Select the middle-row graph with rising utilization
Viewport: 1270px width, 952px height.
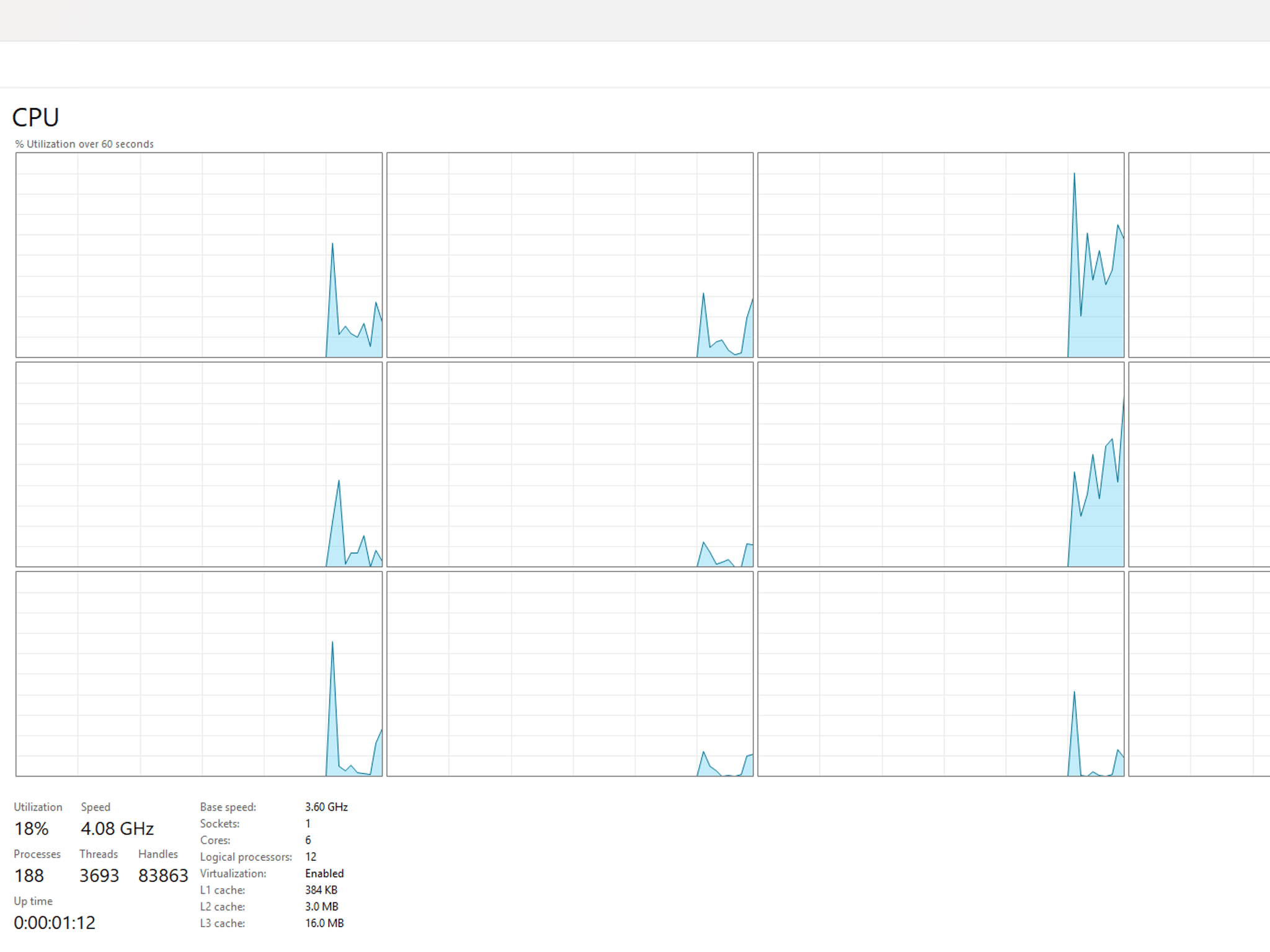(x=941, y=464)
